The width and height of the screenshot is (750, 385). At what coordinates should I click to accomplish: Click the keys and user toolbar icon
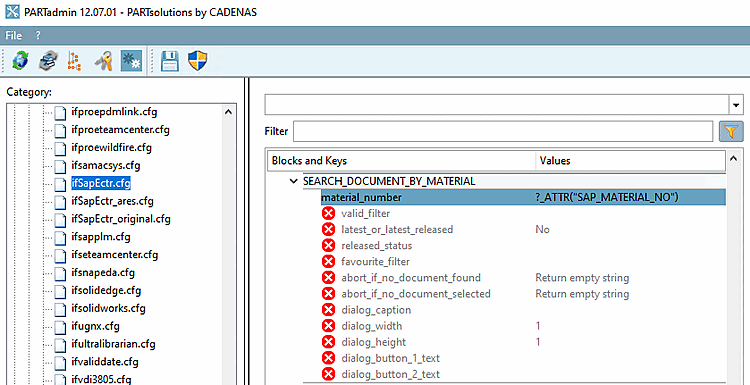tap(103, 61)
